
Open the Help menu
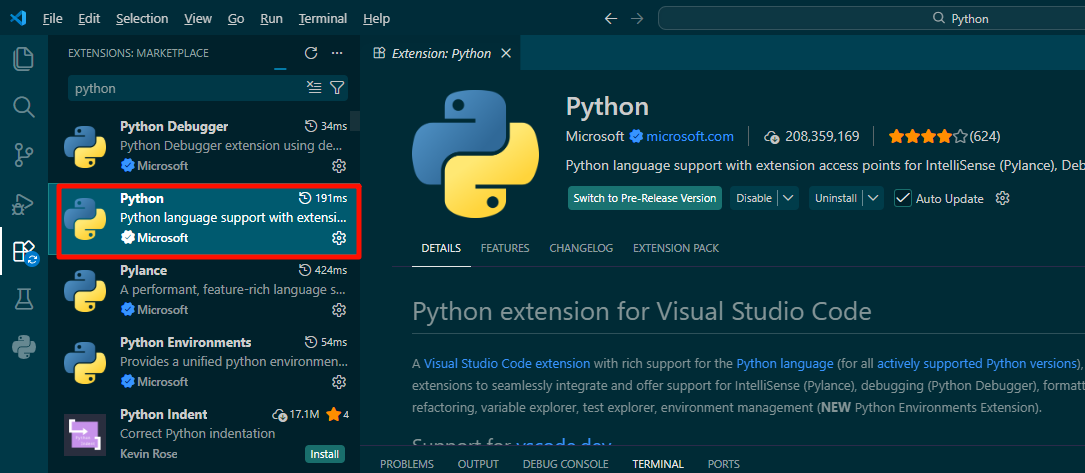pos(376,19)
